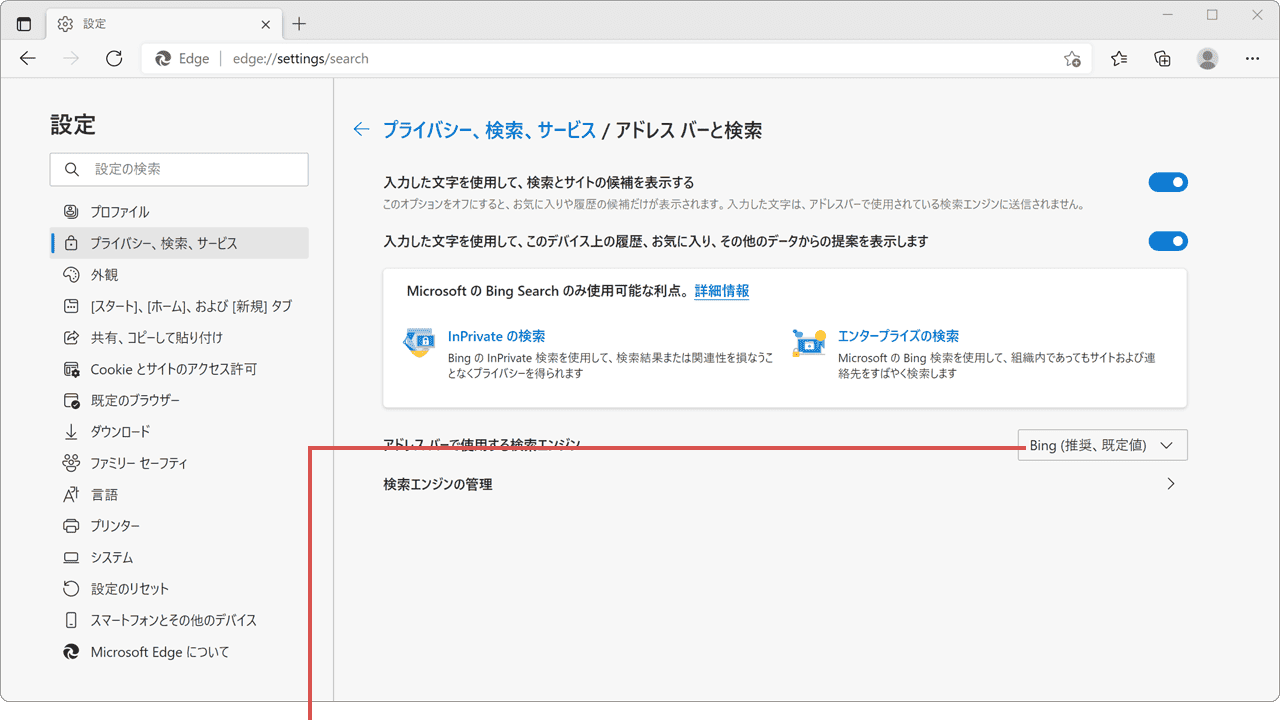Open ファミリー セーフティ settings
1280x720 pixels.
click(179, 463)
